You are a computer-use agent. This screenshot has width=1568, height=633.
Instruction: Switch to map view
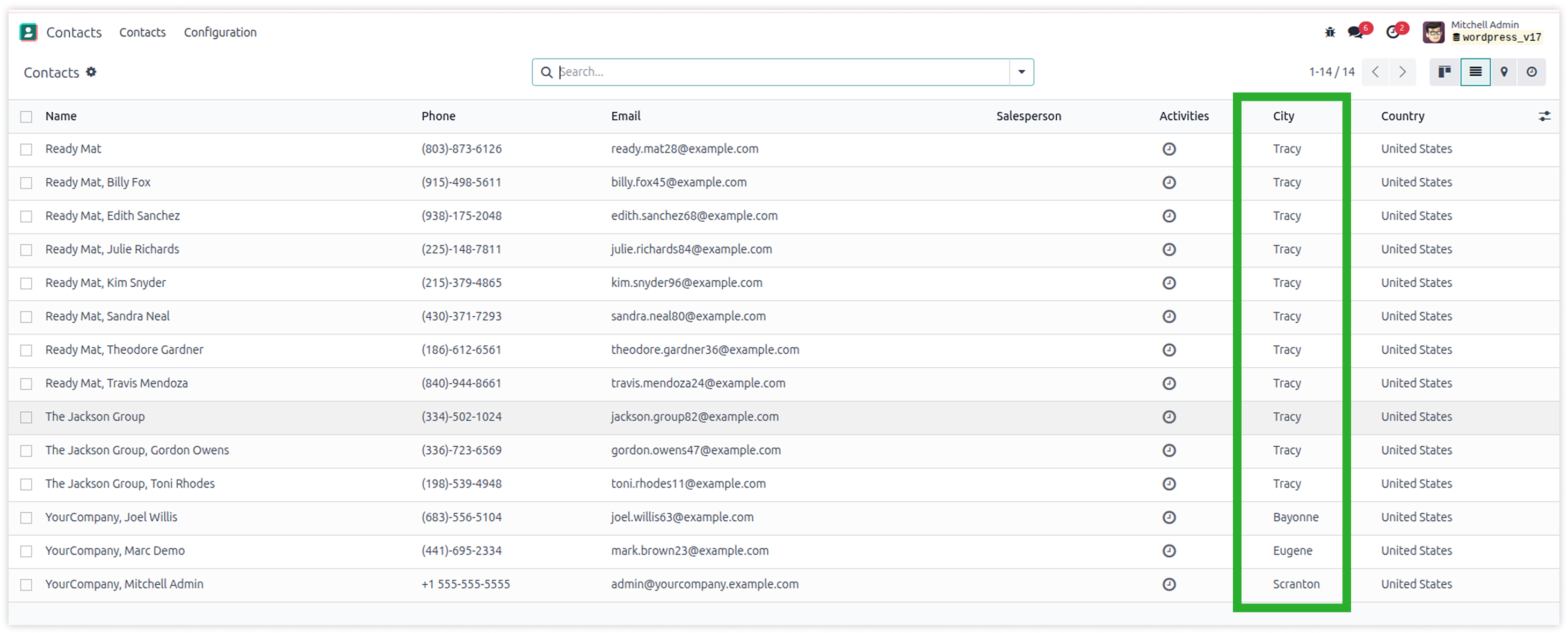click(x=1504, y=72)
